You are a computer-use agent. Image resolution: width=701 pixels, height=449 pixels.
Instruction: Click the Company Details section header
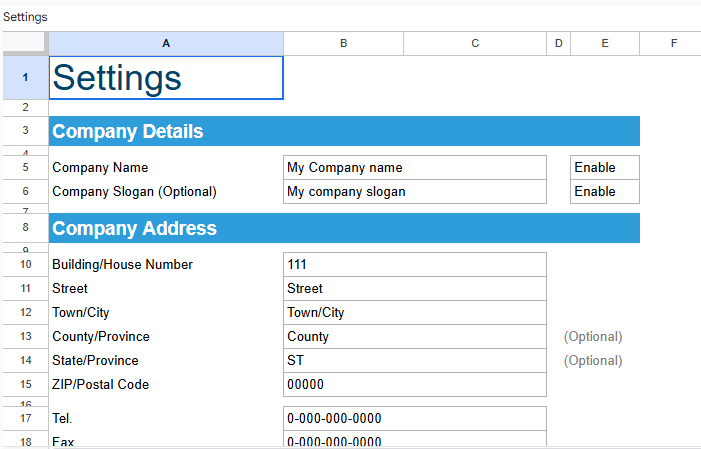(x=344, y=132)
